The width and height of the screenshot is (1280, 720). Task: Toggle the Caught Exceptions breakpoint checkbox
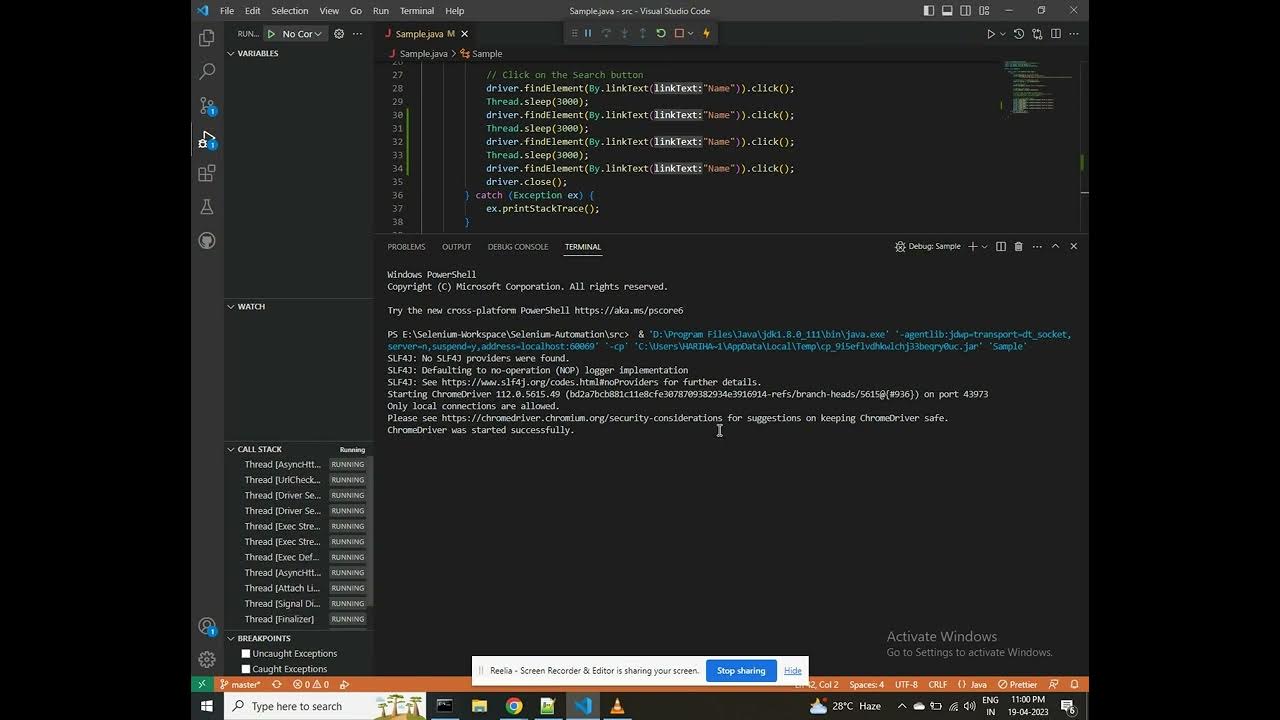(246, 669)
